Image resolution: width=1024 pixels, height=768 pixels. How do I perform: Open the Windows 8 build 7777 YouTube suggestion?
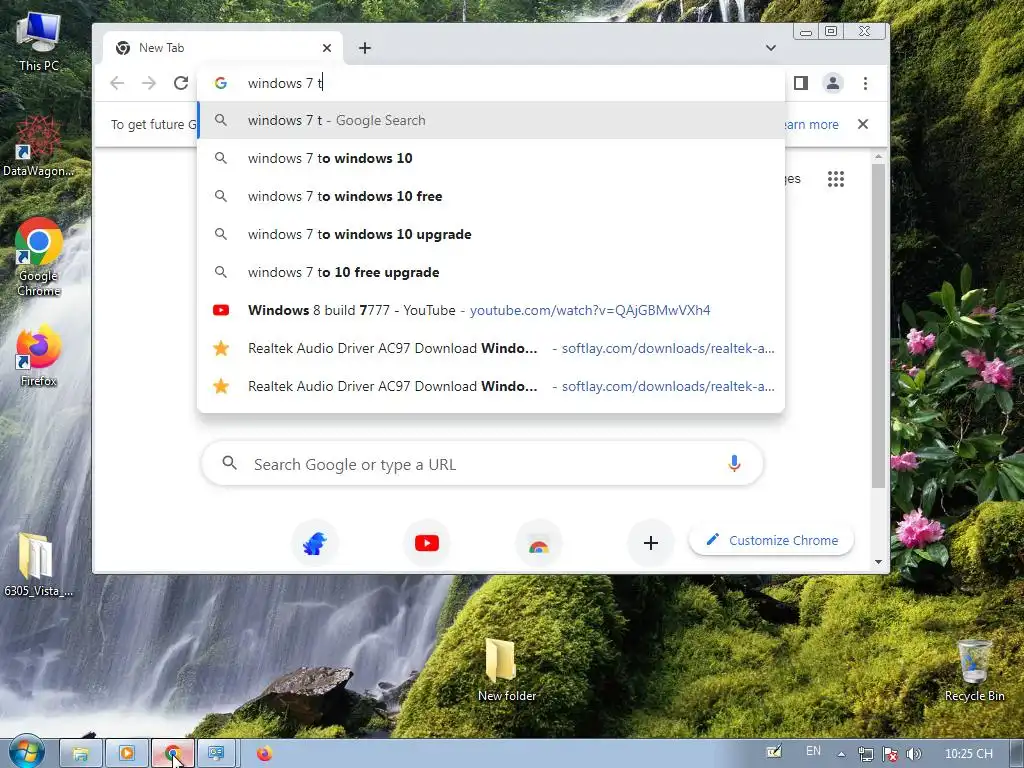click(x=491, y=310)
